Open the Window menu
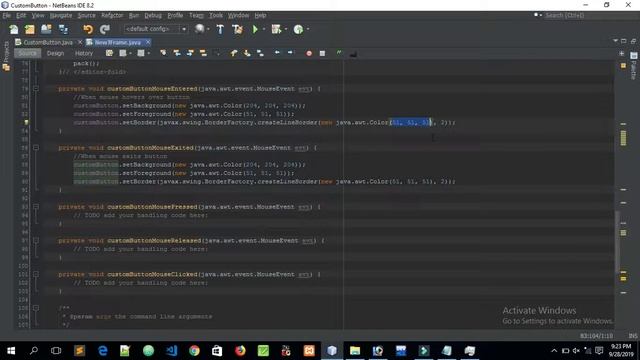The width and height of the screenshot is (640, 360). point(238,16)
